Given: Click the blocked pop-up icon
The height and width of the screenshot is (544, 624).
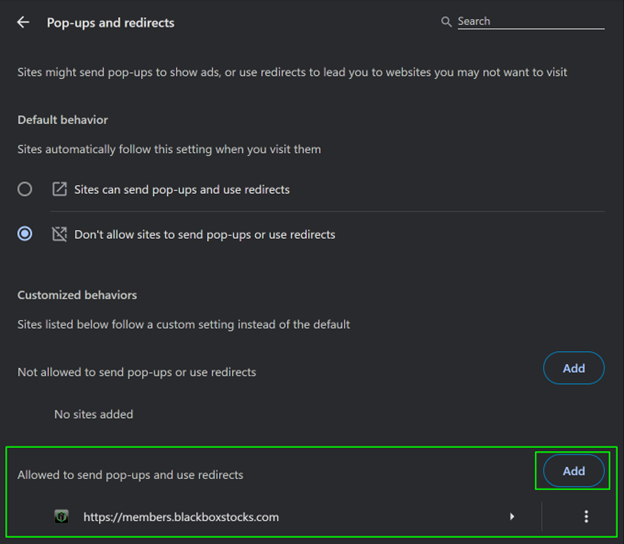Looking at the screenshot, I should pyautogui.click(x=59, y=234).
